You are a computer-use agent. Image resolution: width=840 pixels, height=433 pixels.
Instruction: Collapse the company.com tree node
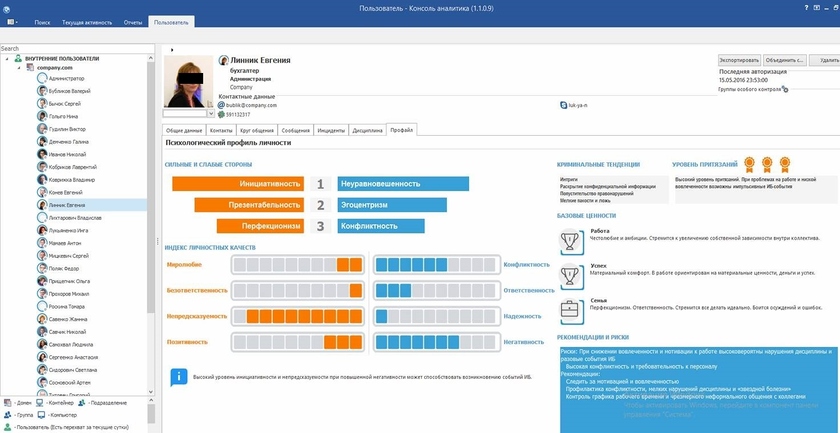pyautogui.click(x=17, y=68)
